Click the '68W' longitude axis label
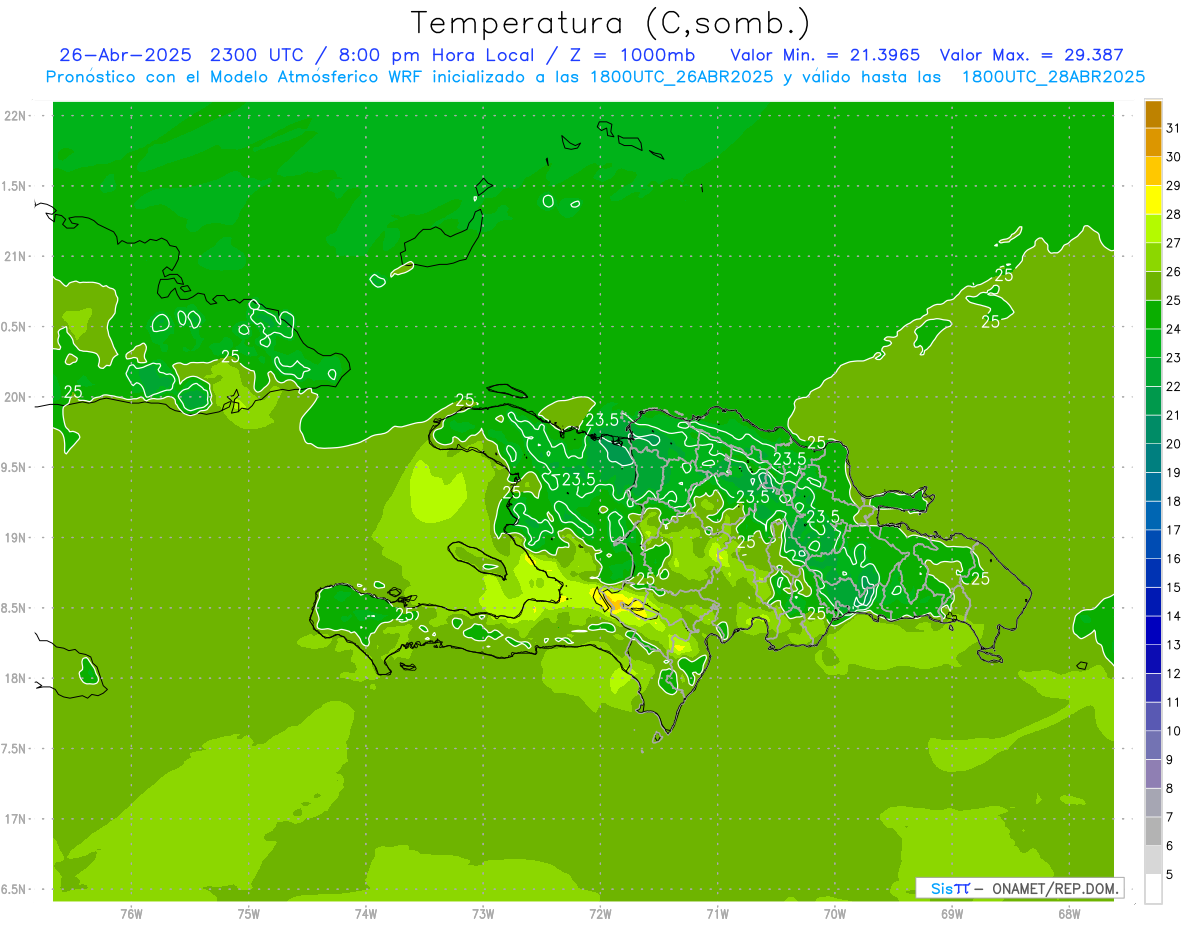 (1069, 914)
